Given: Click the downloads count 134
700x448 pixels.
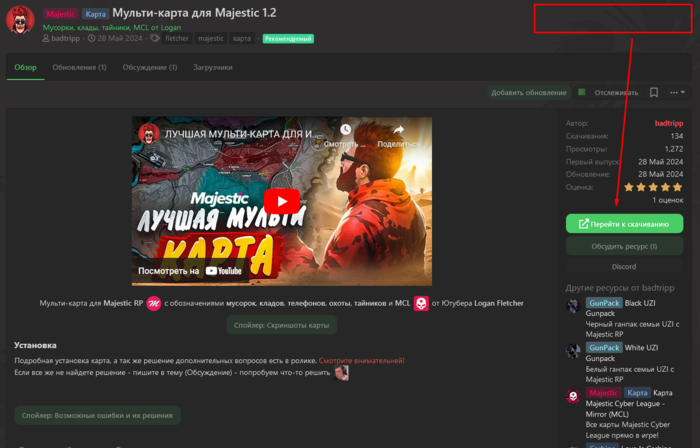Looking at the screenshot, I should (677, 136).
